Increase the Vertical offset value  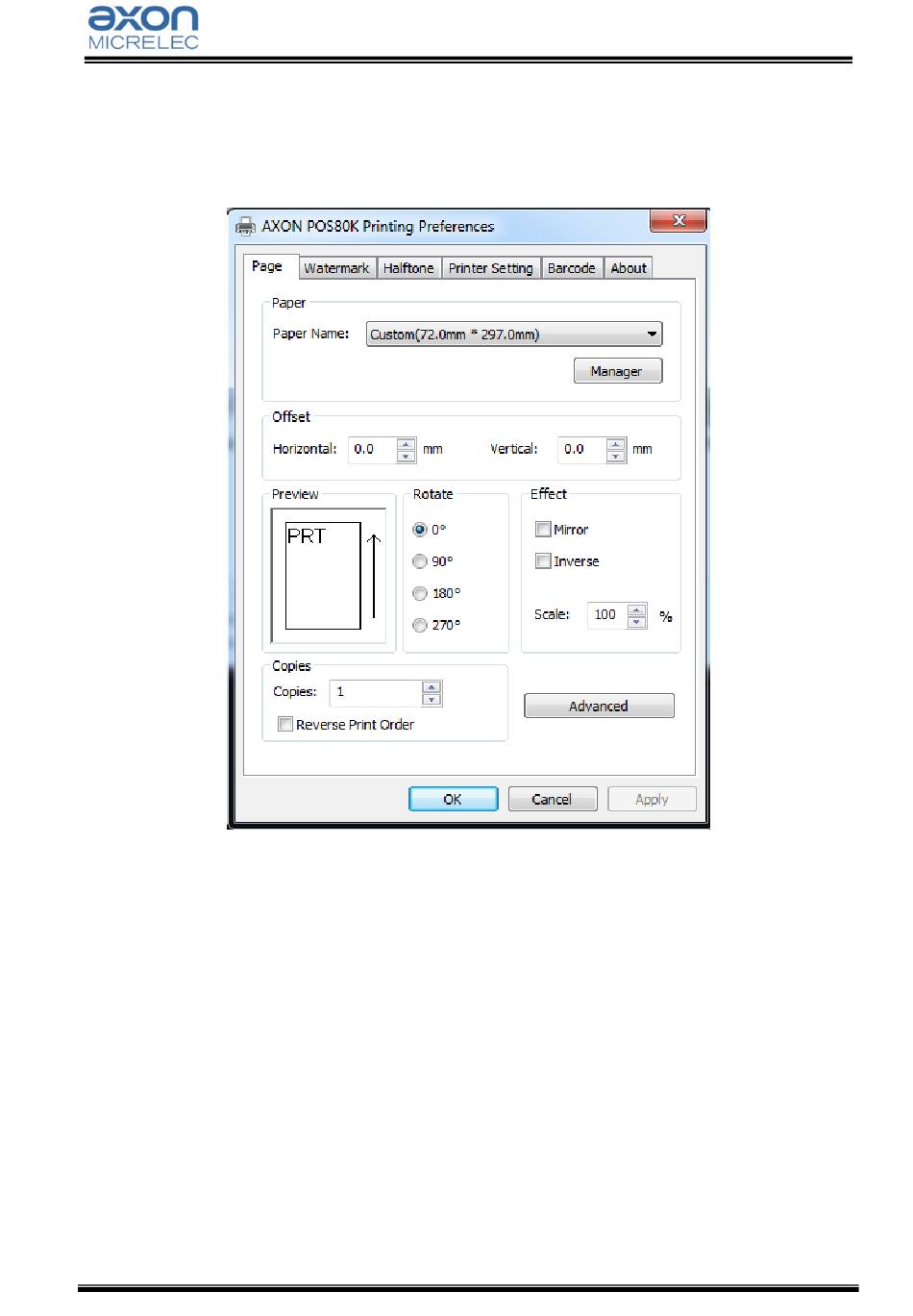coord(616,444)
